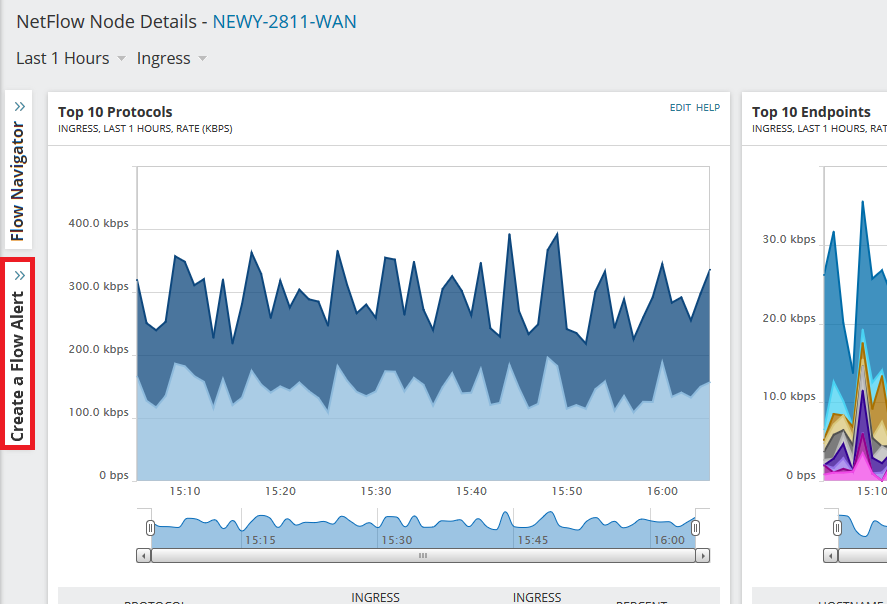Open the Last 1 Hours time period dropdown
This screenshot has height=604, width=887.
tap(70, 58)
